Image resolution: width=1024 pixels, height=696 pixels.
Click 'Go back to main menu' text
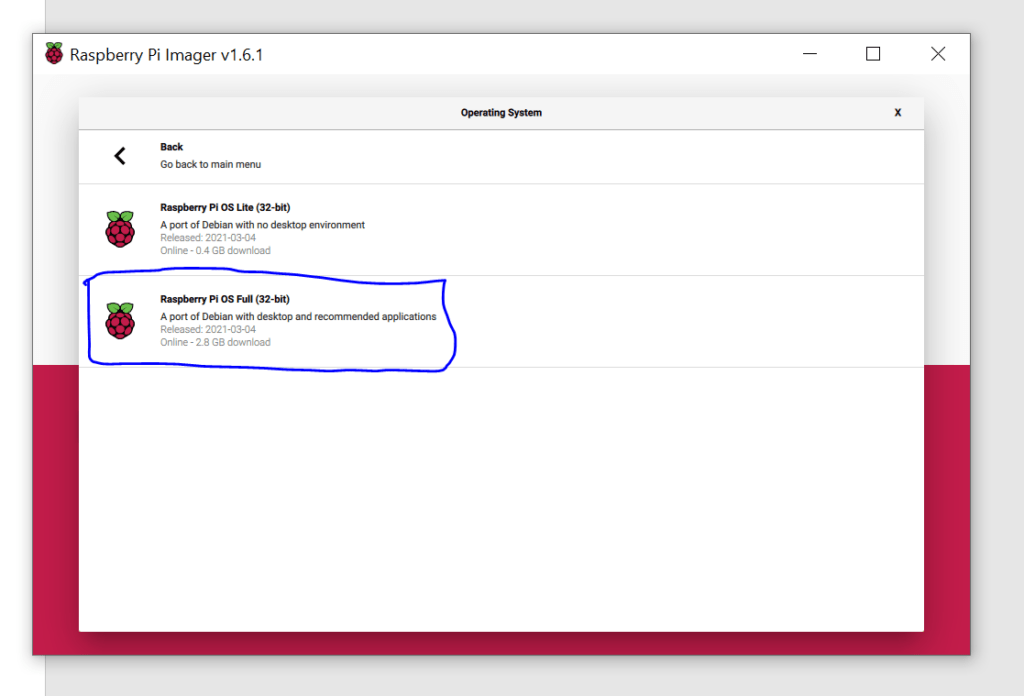click(x=210, y=165)
